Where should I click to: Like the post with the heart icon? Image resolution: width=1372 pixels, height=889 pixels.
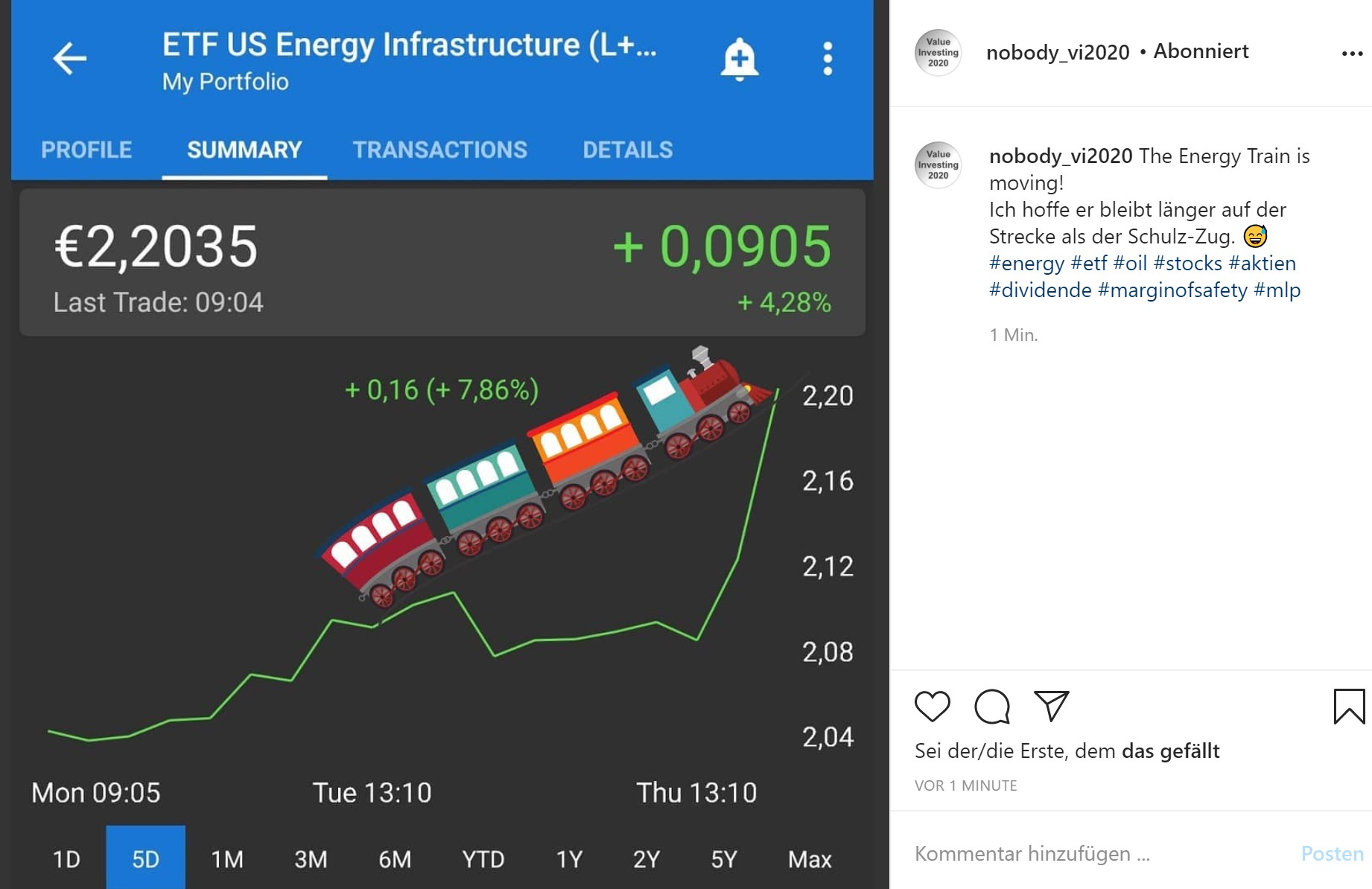(x=932, y=706)
